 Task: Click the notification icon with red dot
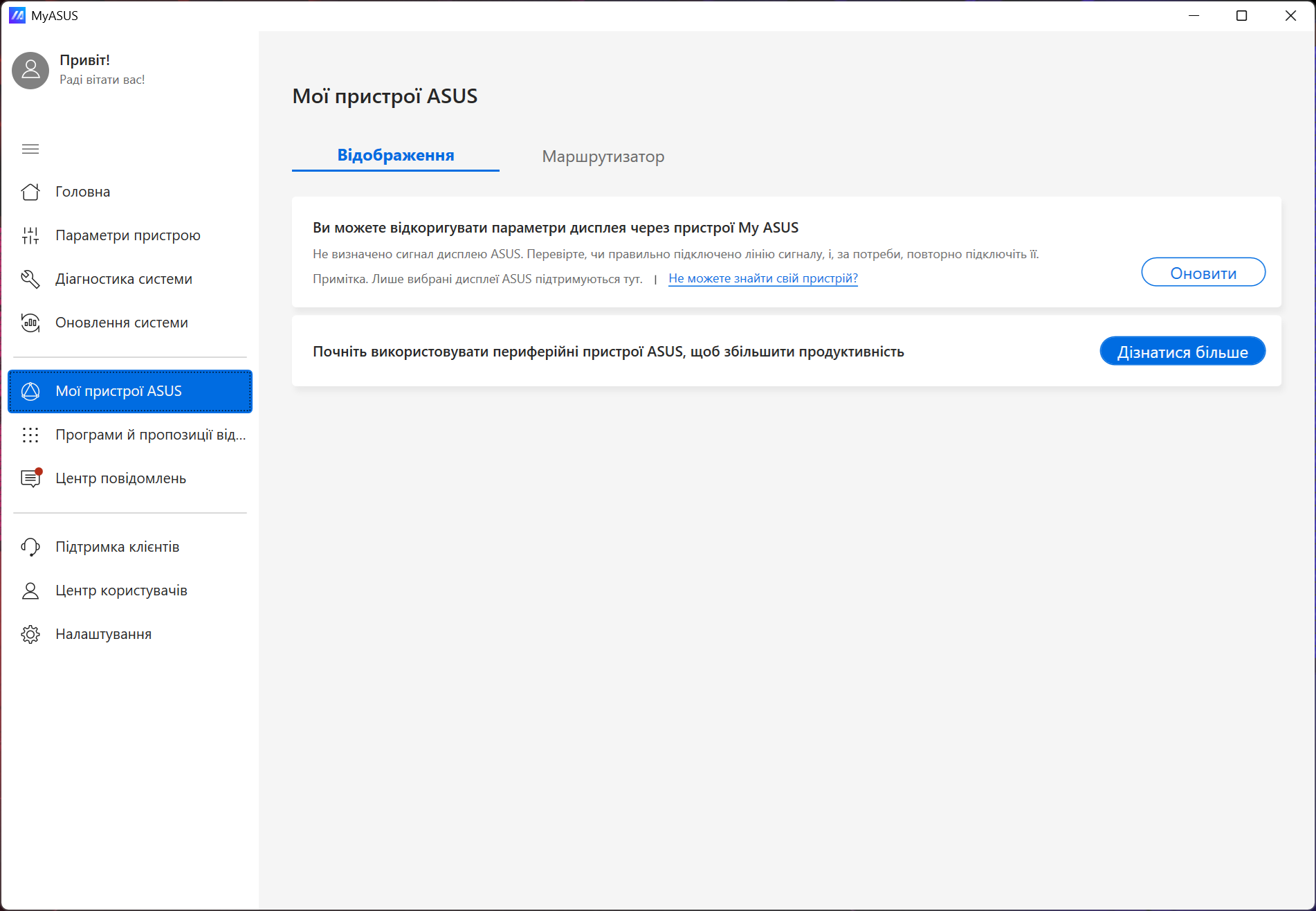[31, 478]
